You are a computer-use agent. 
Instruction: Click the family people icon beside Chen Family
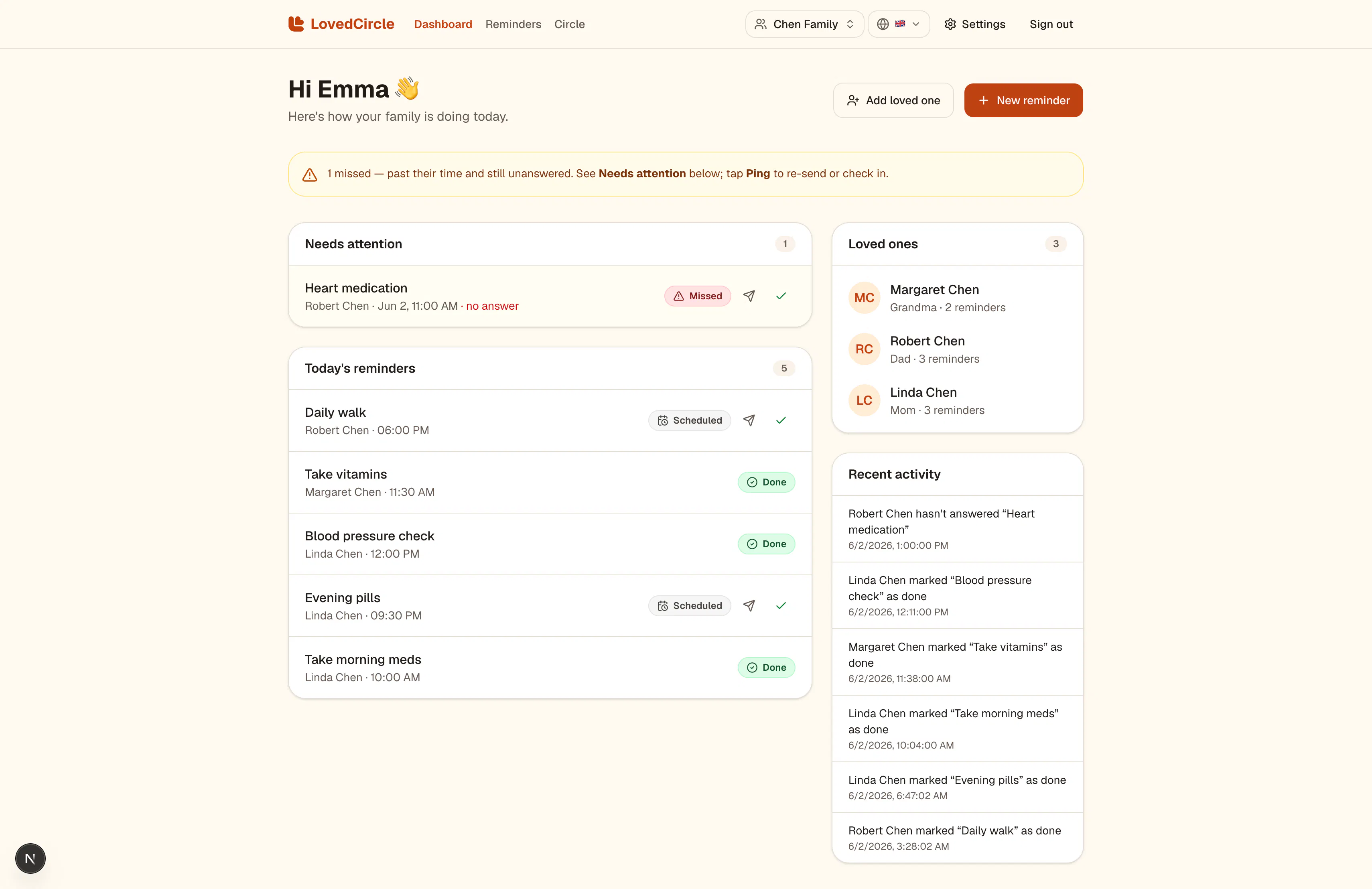(760, 24)
